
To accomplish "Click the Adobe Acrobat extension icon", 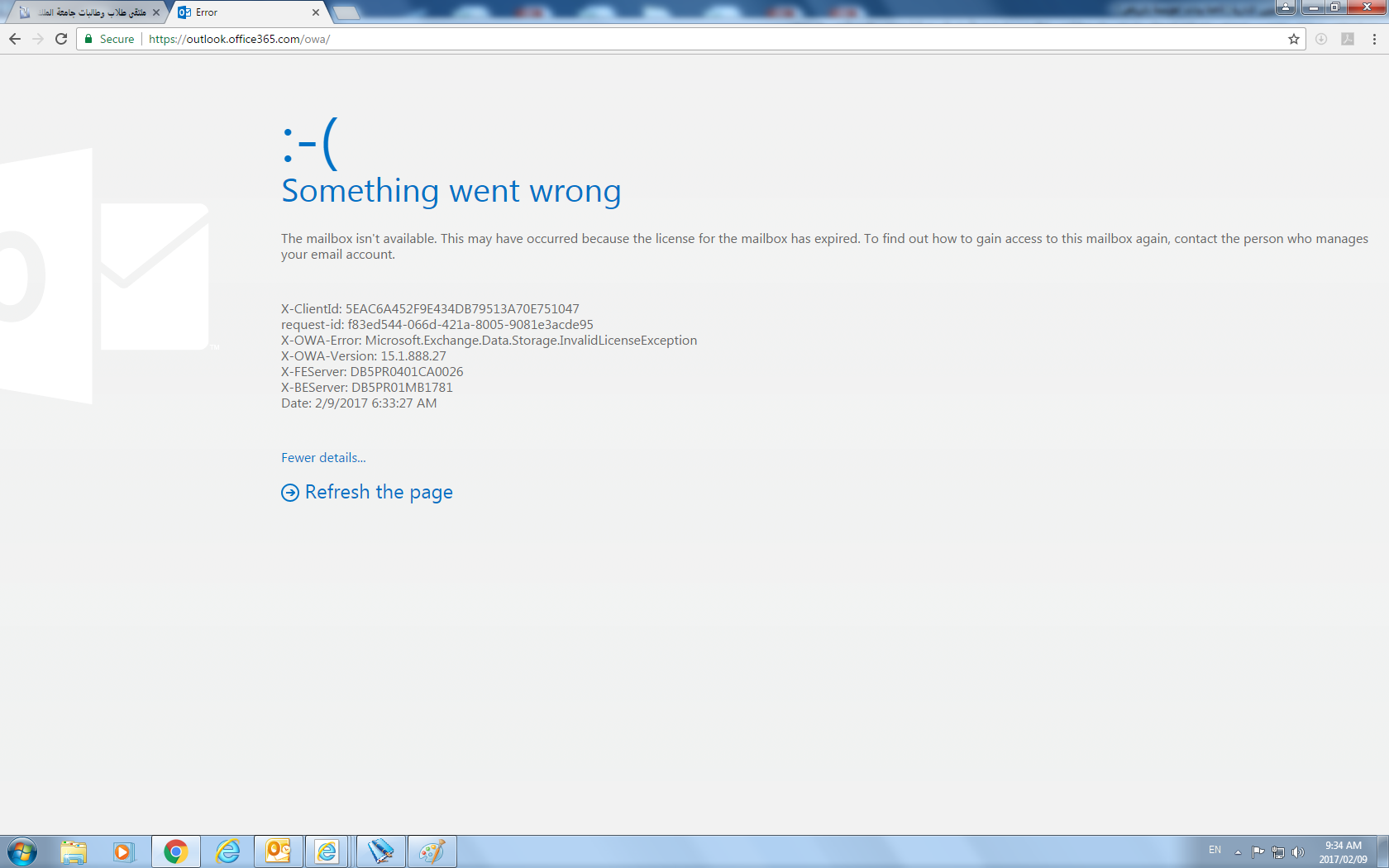I will 1348,39.
